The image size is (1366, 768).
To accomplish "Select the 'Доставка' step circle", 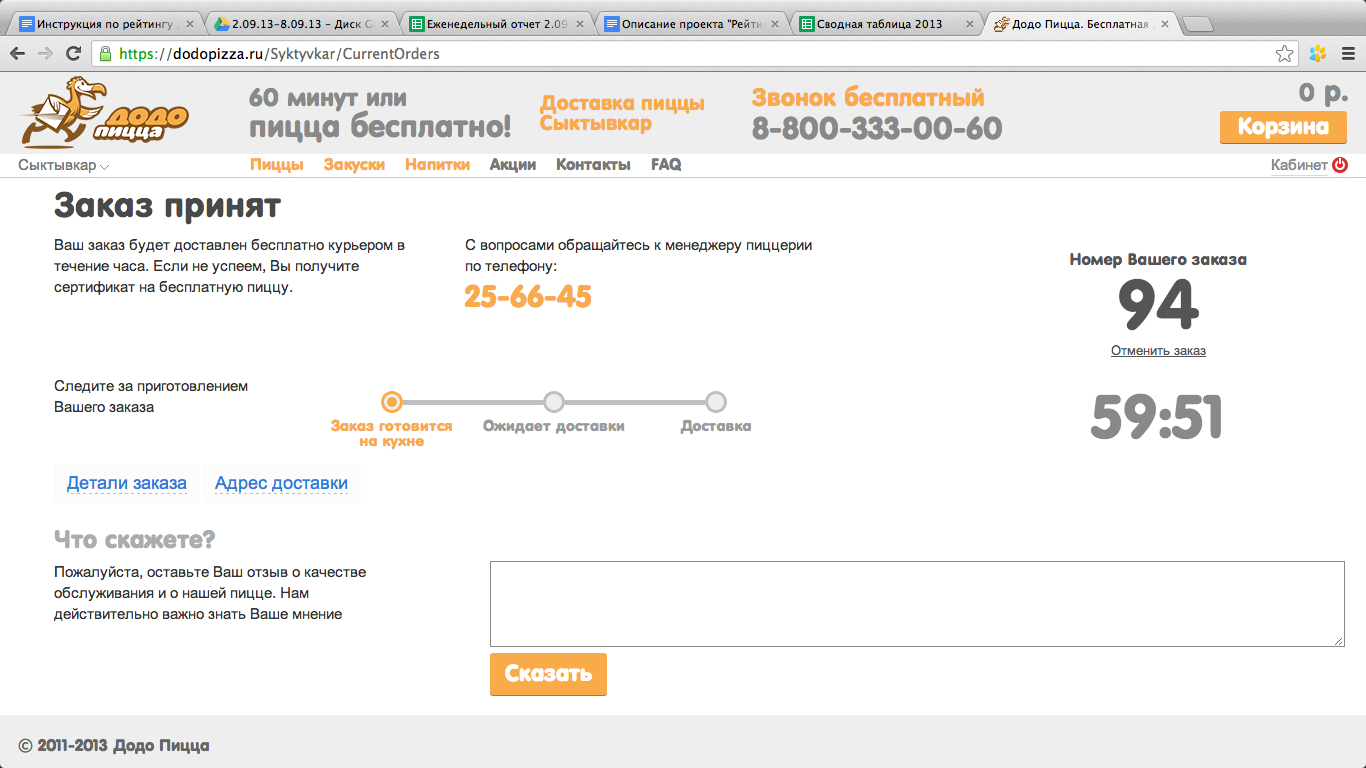I will pos(716,402).
